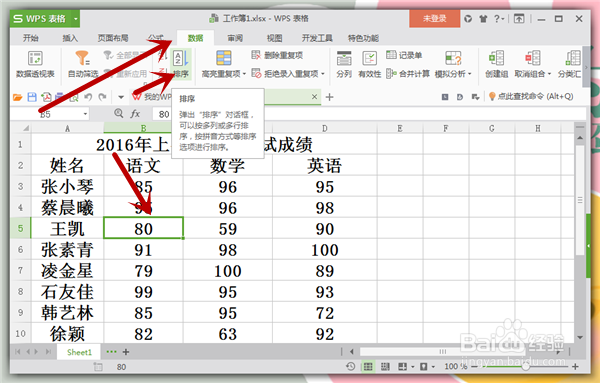Viewport: 600px width, 383px height.
Task: Click the 自动筛选 funnel icon
Action: click(82, 58)
